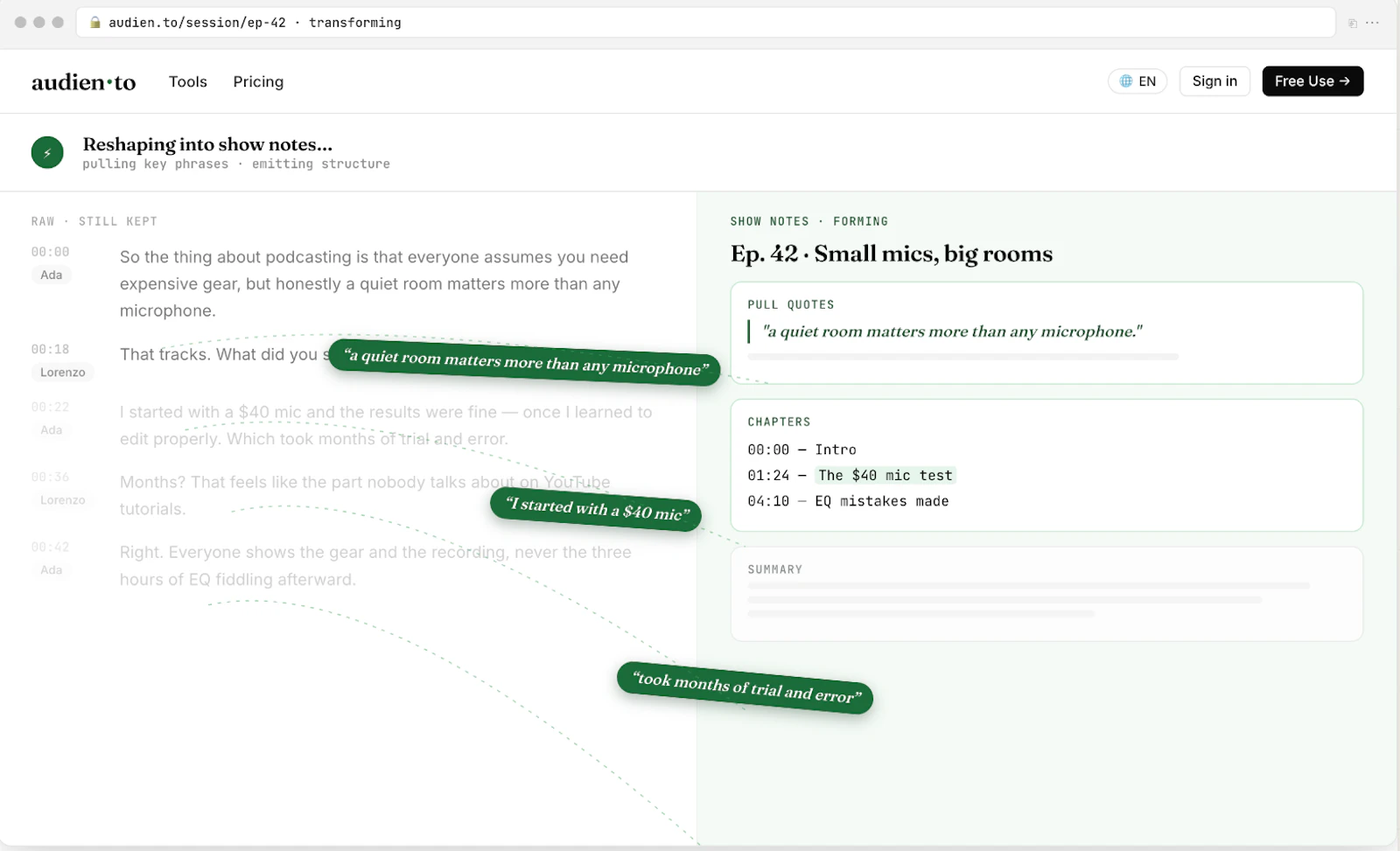This screenshot has width=1400, height=851.
Task: Click the 00:42 transcript timestamp
Action: point(51,547)
